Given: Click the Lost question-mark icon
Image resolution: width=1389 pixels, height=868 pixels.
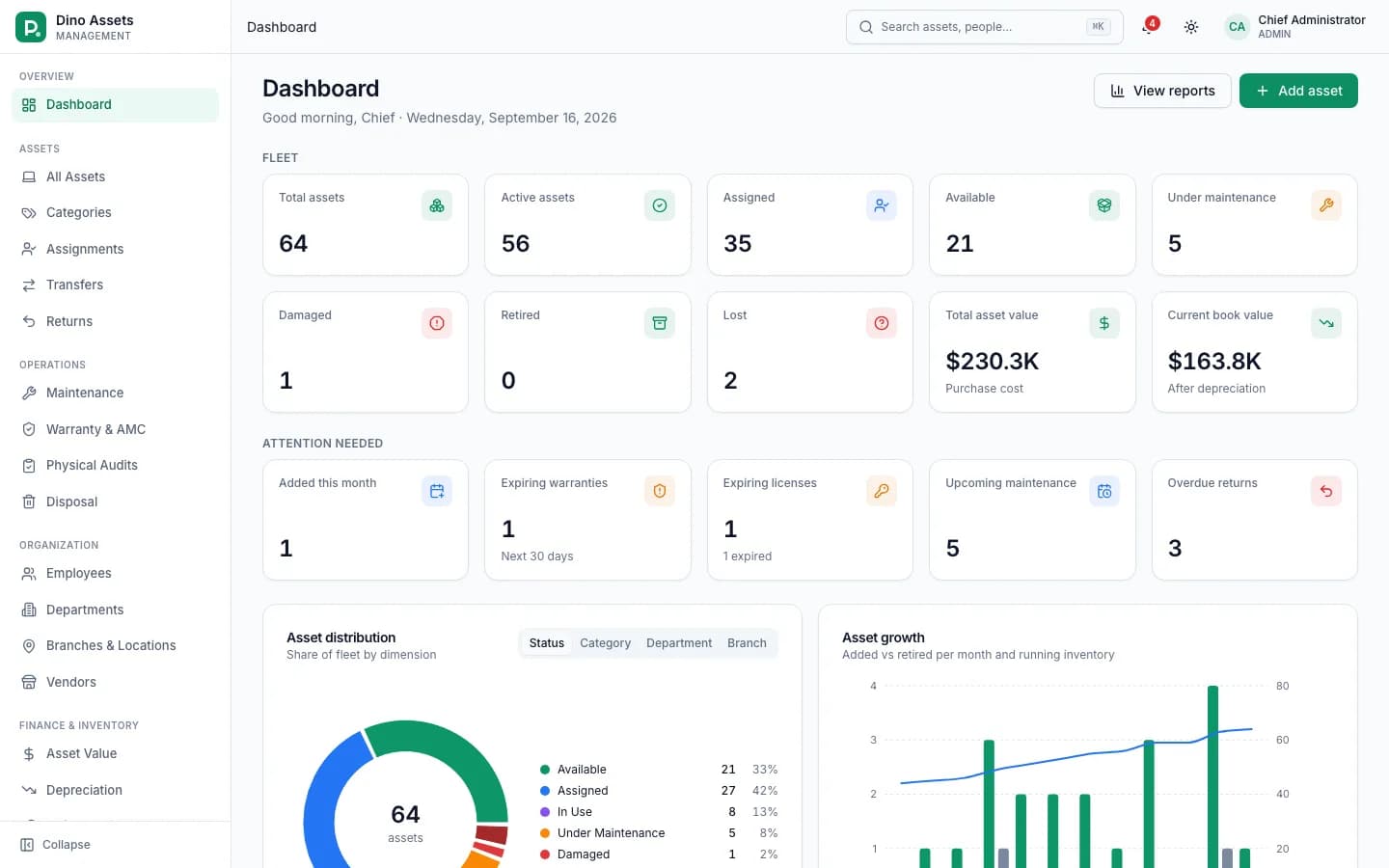Looking at the screenshot, I should [882, 323].
